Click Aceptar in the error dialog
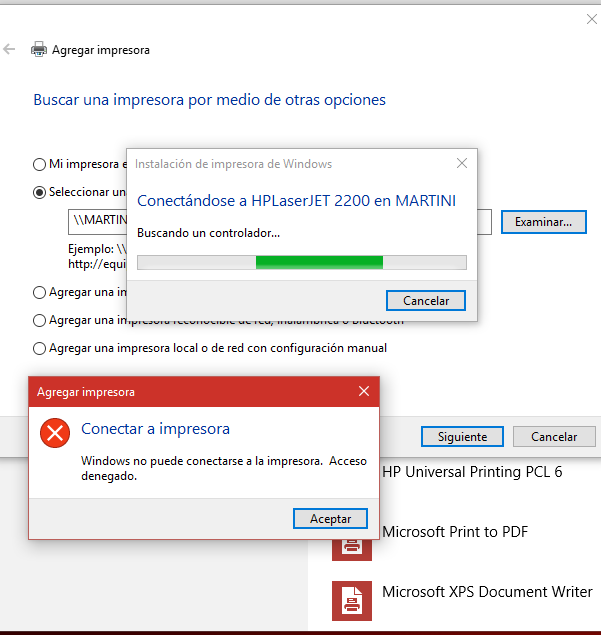 click(330, 518)
